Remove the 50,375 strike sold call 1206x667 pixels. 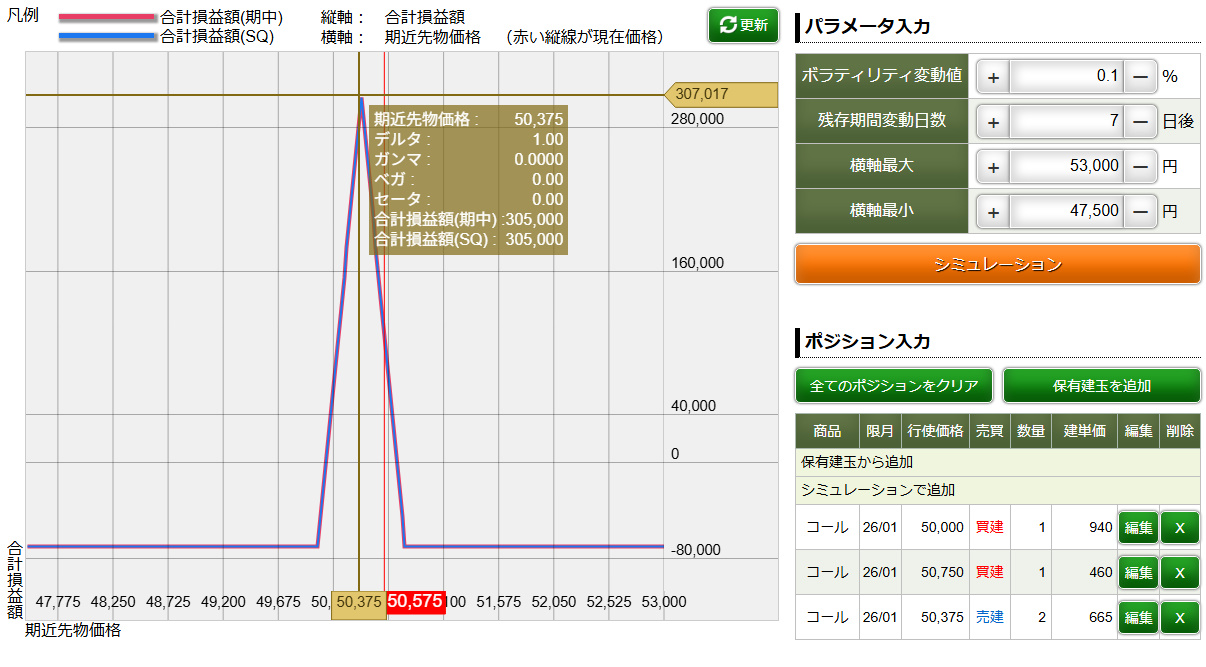(x=1180, y=618)
